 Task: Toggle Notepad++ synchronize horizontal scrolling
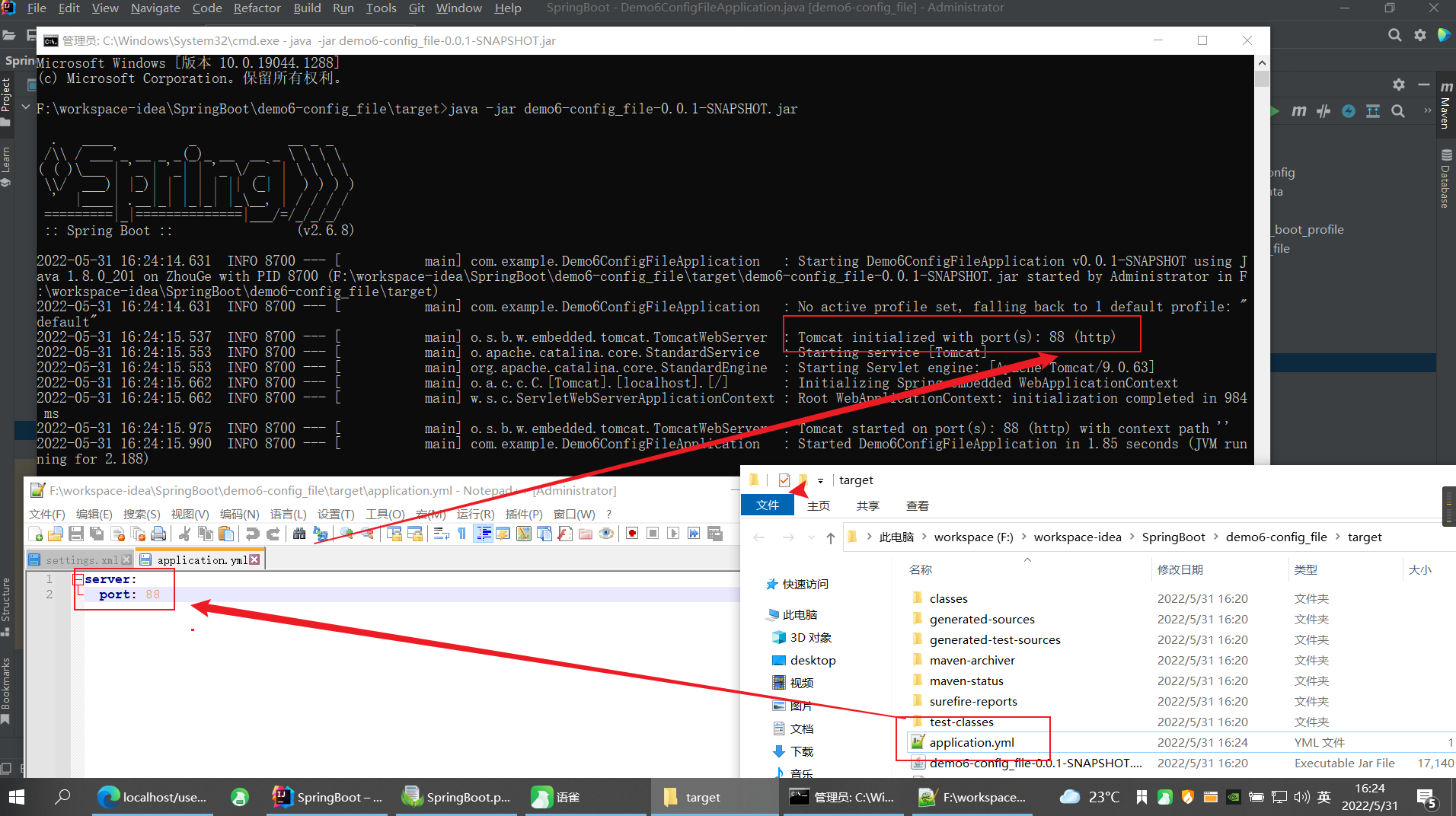pyautogui.click(x=415, y=534)
